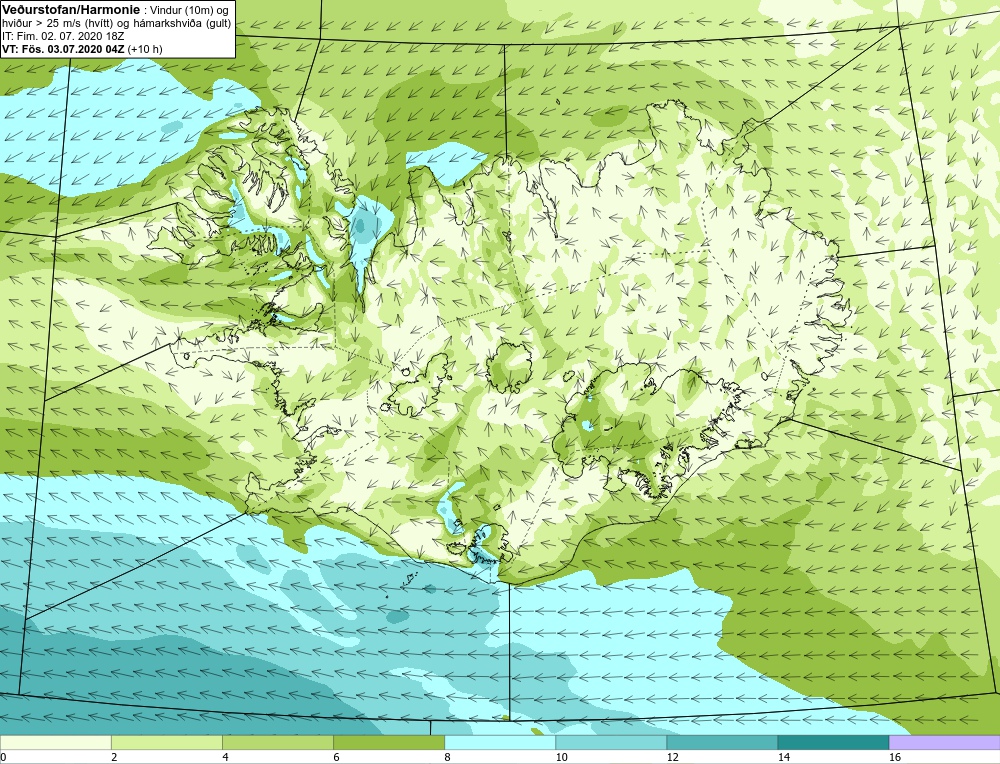Click the 12–14 m/s dark teal legend swatch
Image resolution: width=1000 pixels, height=764 pixels.
[x=721, y=742]
